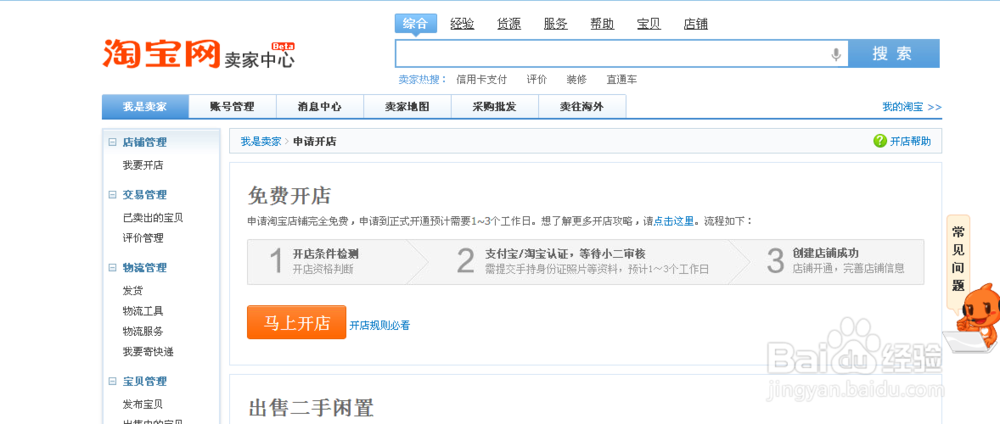Click the 店铺管理 section heading
The width and height of the screenshot is (1000, 424).
pos(145,142)
